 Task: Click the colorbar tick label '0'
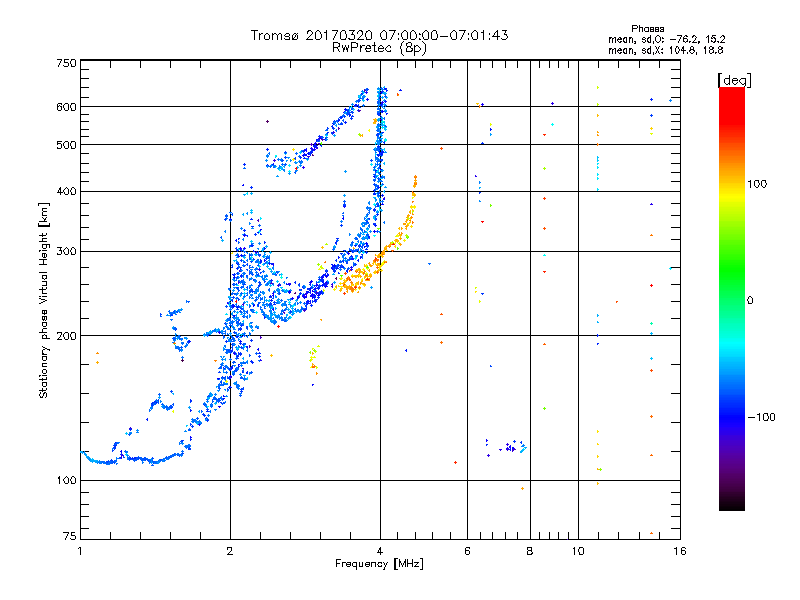coord(750,301)
